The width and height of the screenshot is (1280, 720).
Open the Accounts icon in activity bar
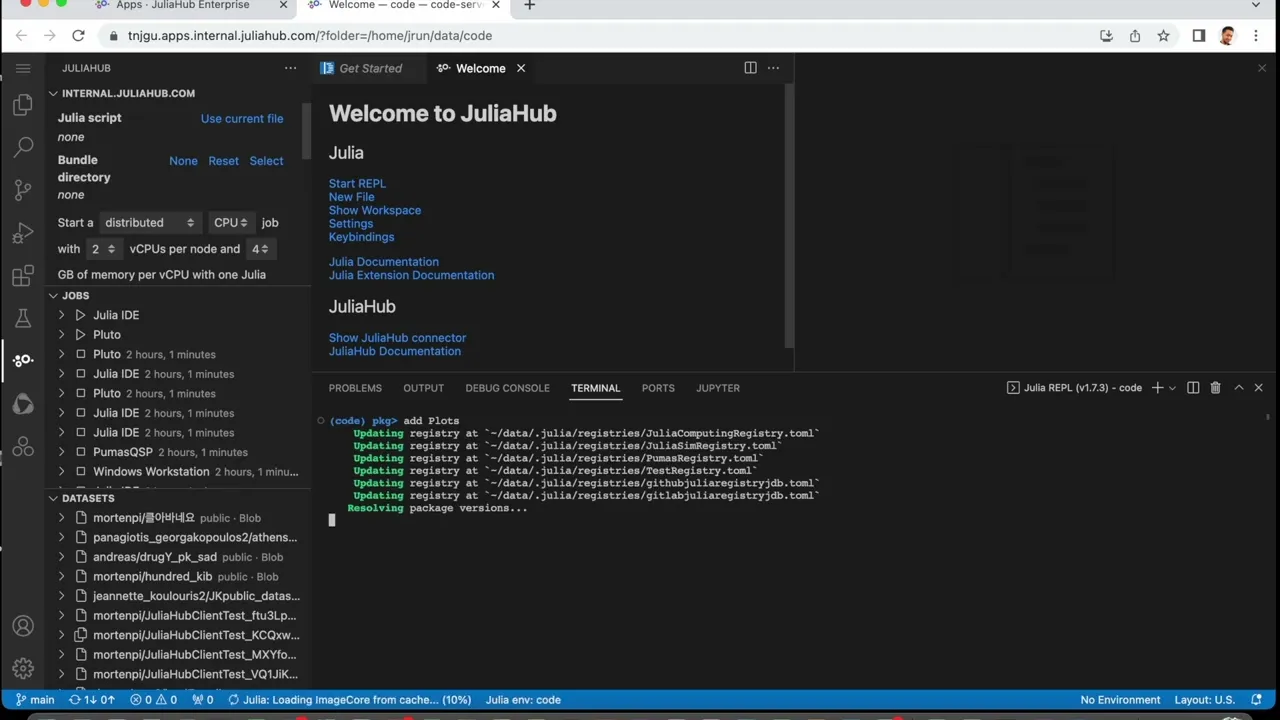pyautogui.click(x=23, y=626)
